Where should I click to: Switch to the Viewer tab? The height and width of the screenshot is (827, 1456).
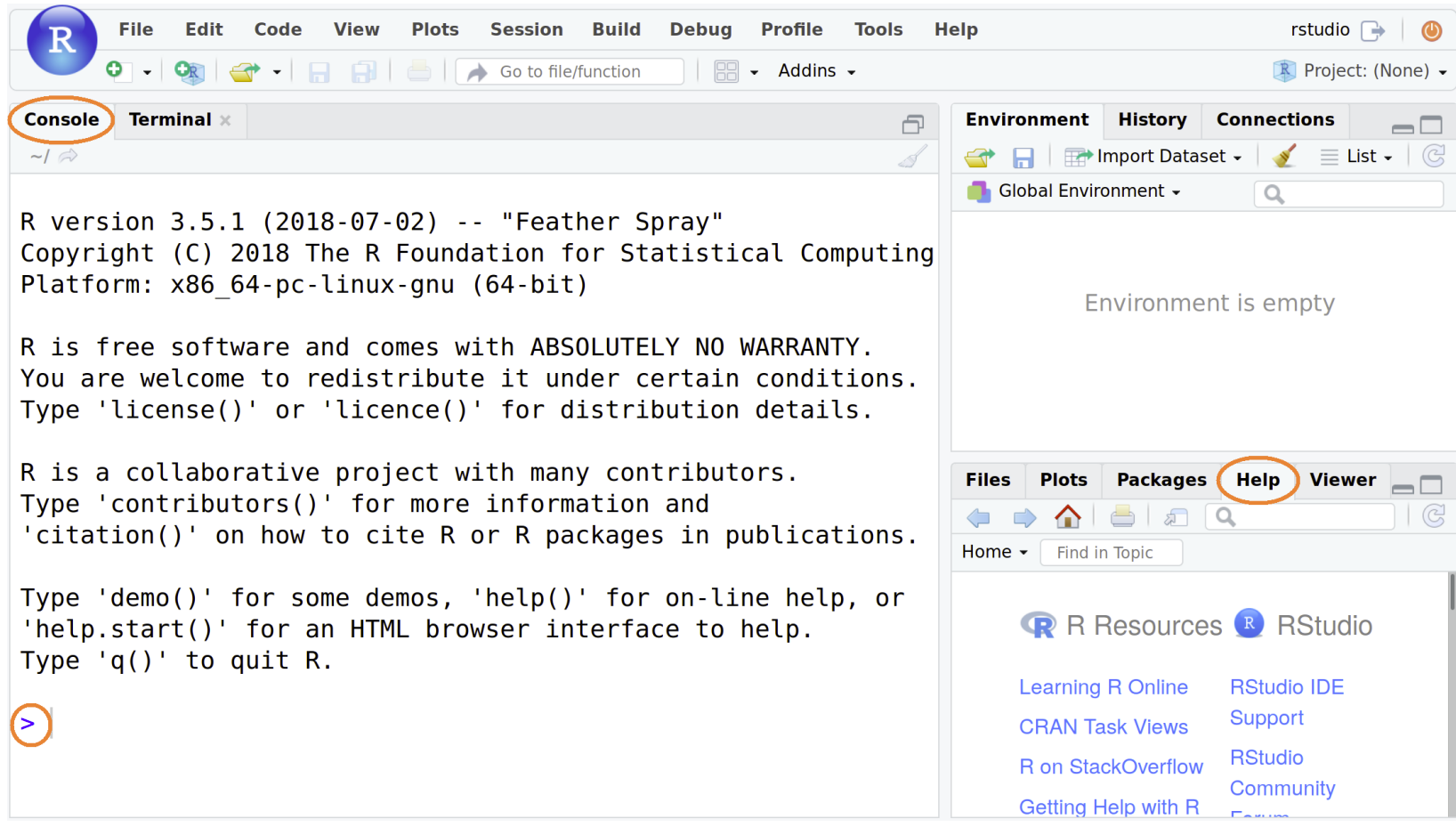coord(1342,480)
